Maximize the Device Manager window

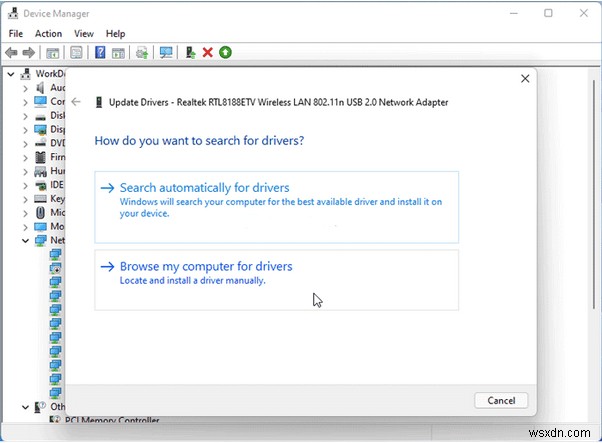(x=548, y=13)
